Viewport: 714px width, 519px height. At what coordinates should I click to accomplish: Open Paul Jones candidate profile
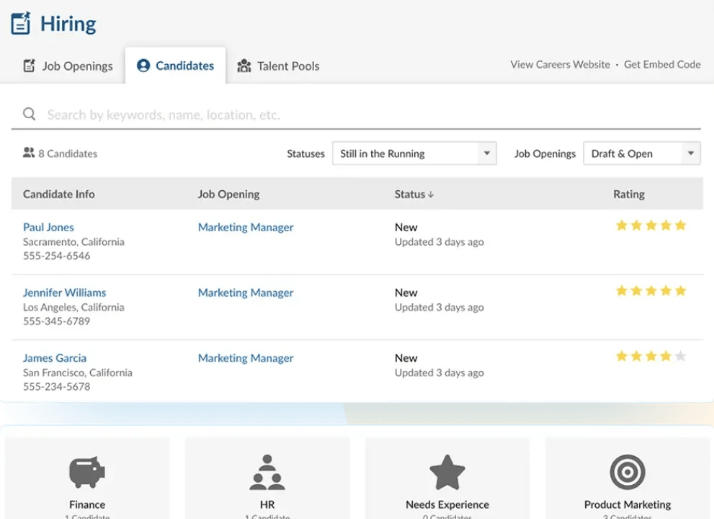point(48,227)
